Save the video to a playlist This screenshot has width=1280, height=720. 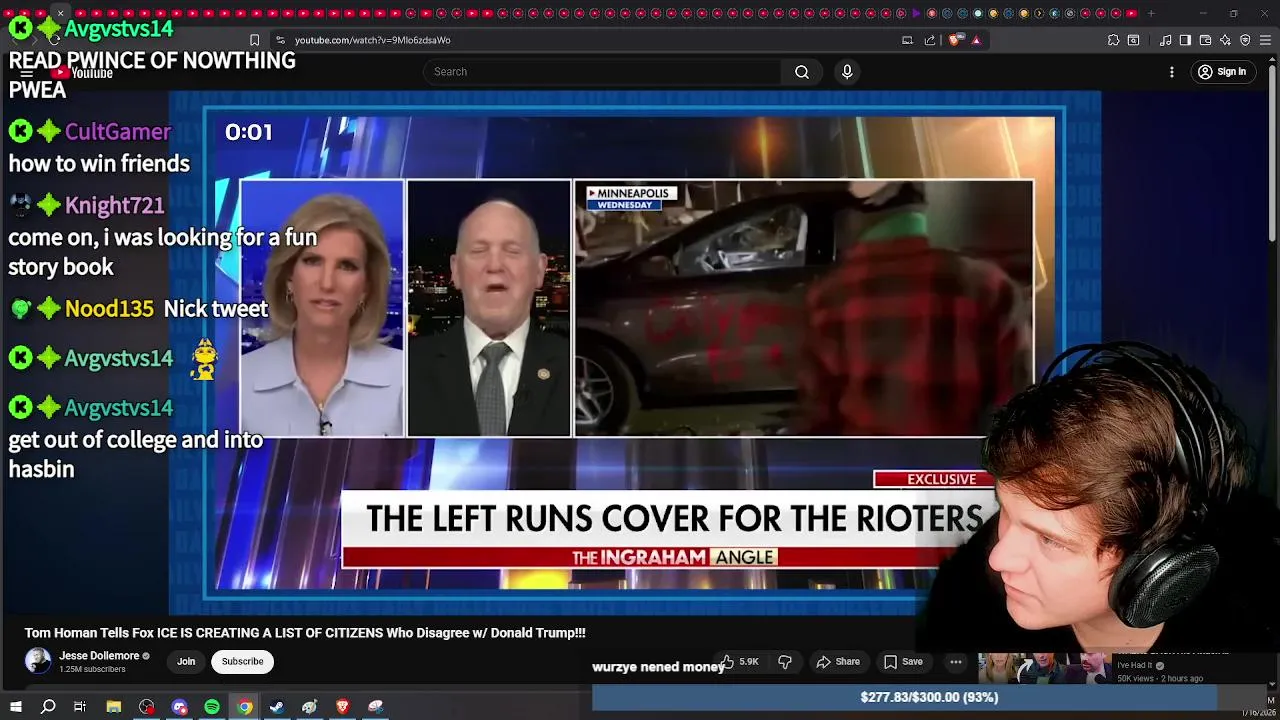pyautogui.click(x=903, y=662)
